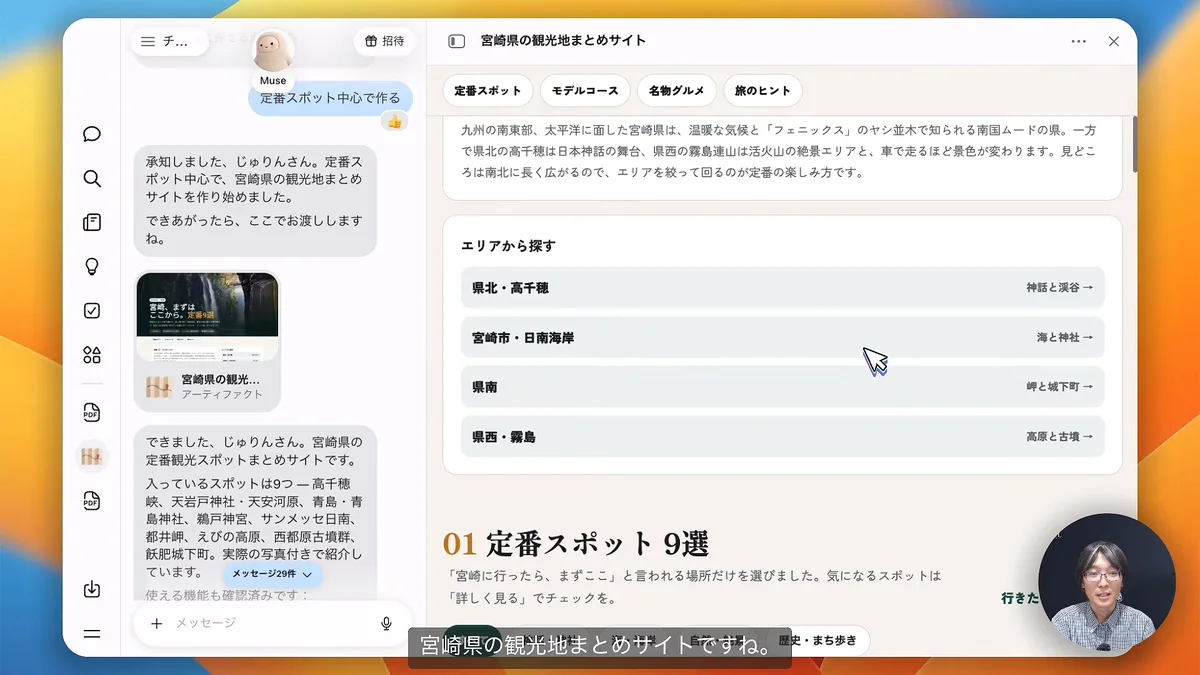Open the second PDF item in sidebar
The width and height of the screenshot is (1200, 675).
click(92, 501)
